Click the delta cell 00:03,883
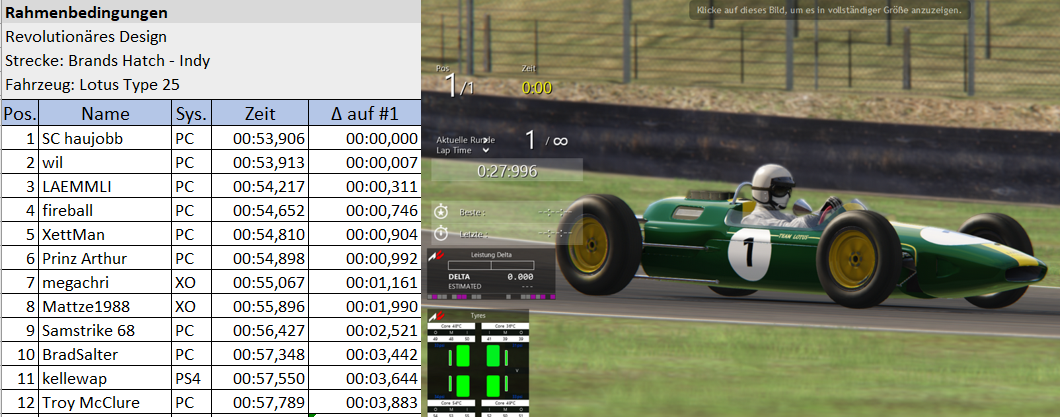 (365, 403)
